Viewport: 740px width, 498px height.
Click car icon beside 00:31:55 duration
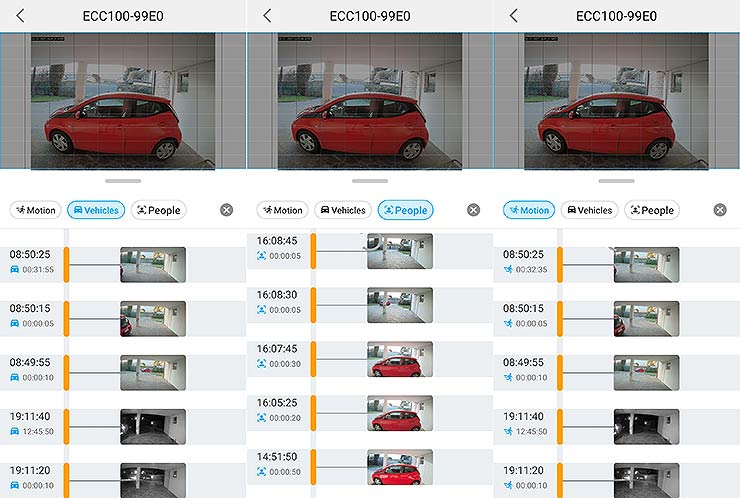coord(15,269)
